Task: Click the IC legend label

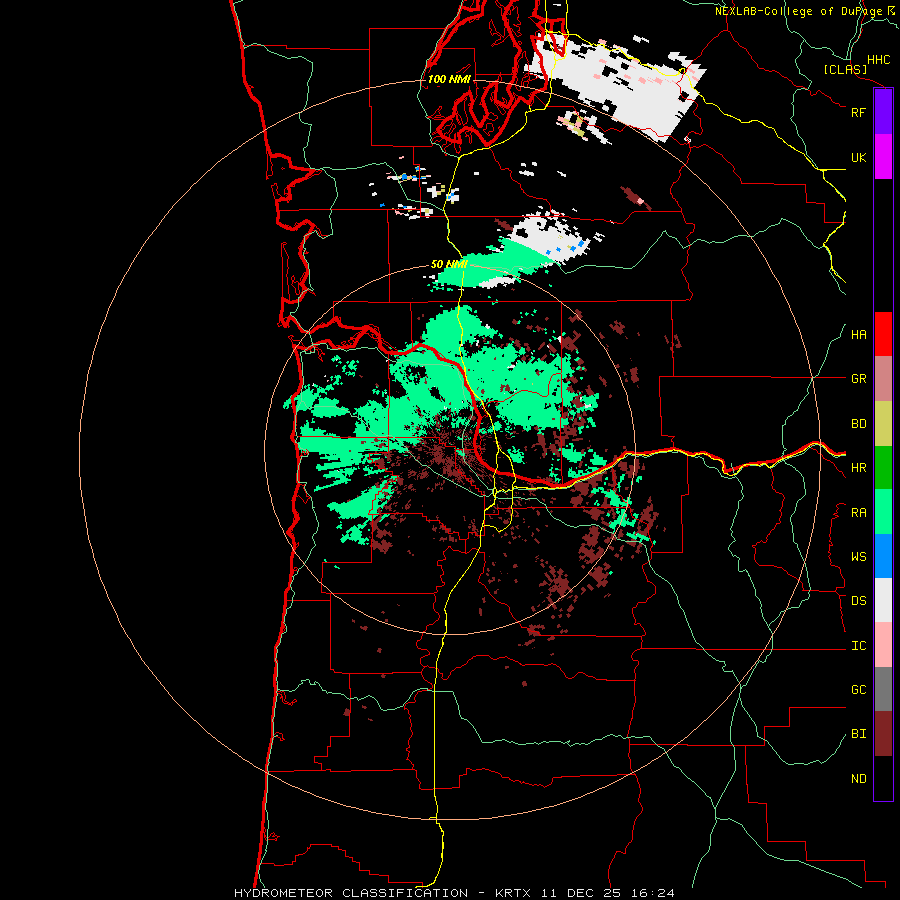Action: [x=858, y=646]
